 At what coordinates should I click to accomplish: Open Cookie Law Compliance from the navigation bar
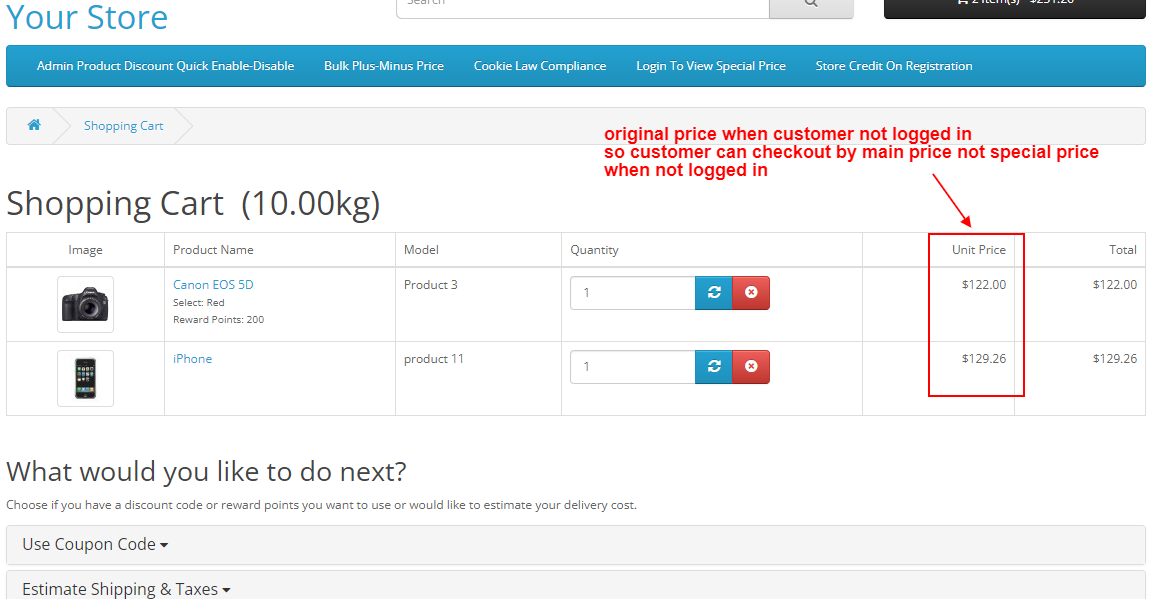[x=540, y=65]
